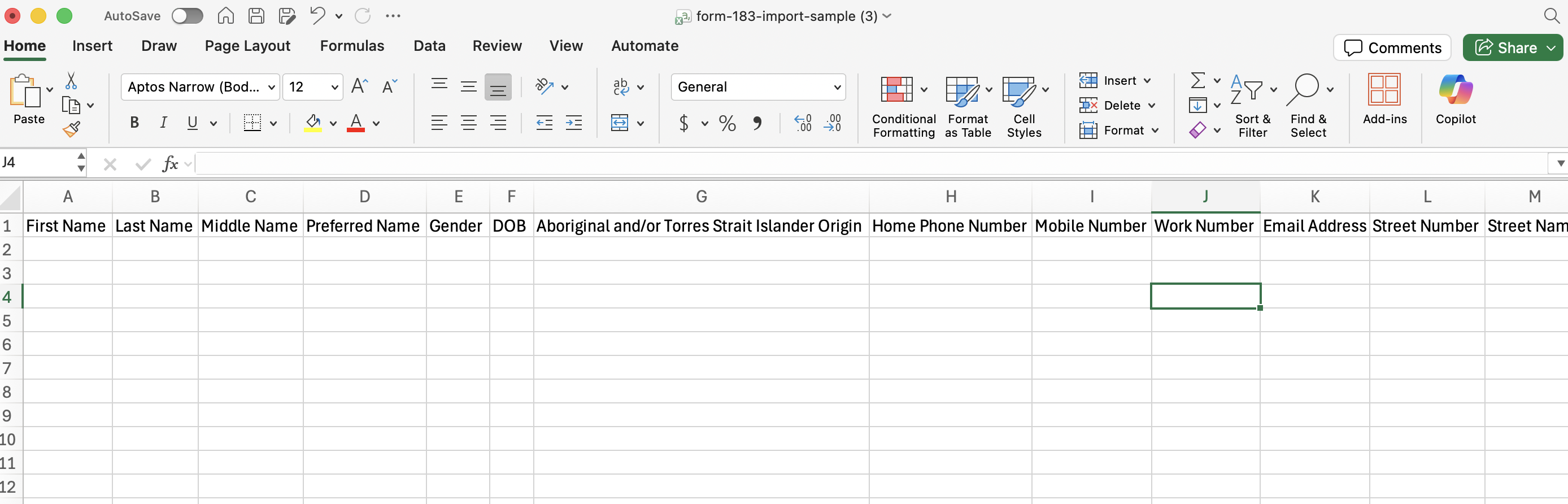This screenshot has width=1568, height=504.
Task: Open the Insert ribbon tab
Action: click(x=92, y=46)
